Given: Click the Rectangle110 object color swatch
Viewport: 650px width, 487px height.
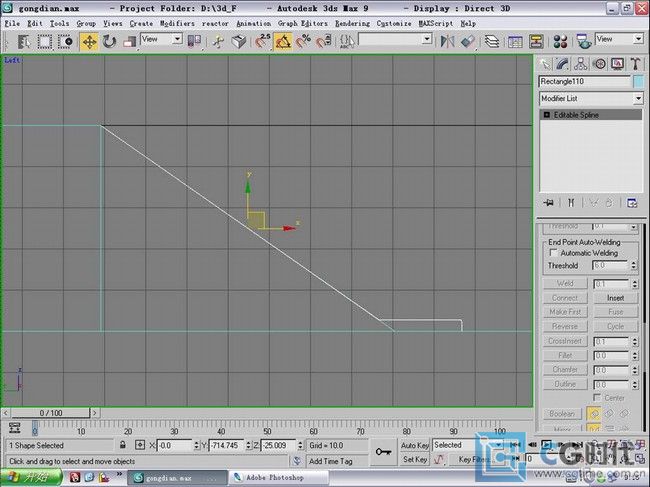Looking at the screenshot, I should pos(638,82).
